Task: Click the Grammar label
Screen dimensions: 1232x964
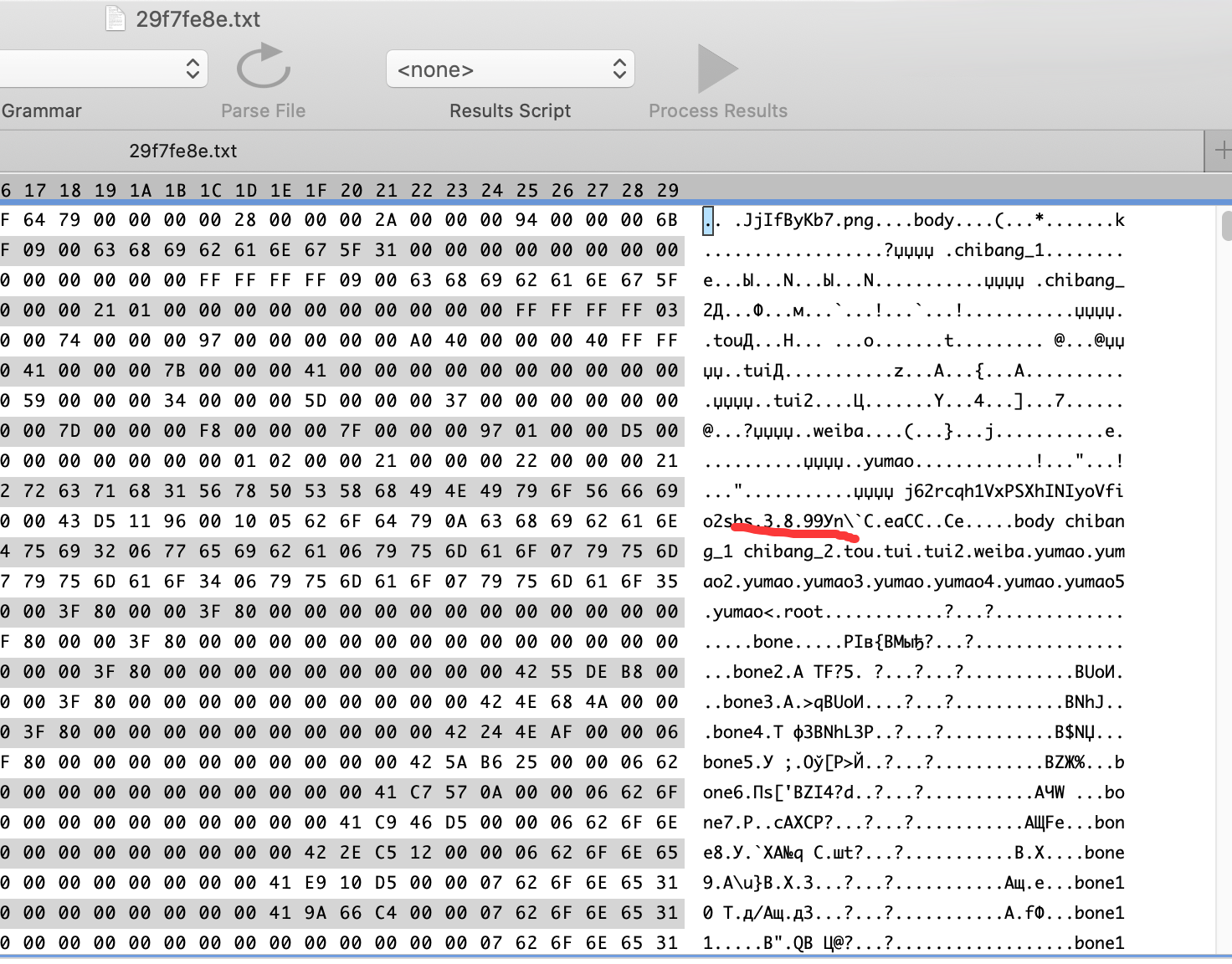Action: click(42, 110)
